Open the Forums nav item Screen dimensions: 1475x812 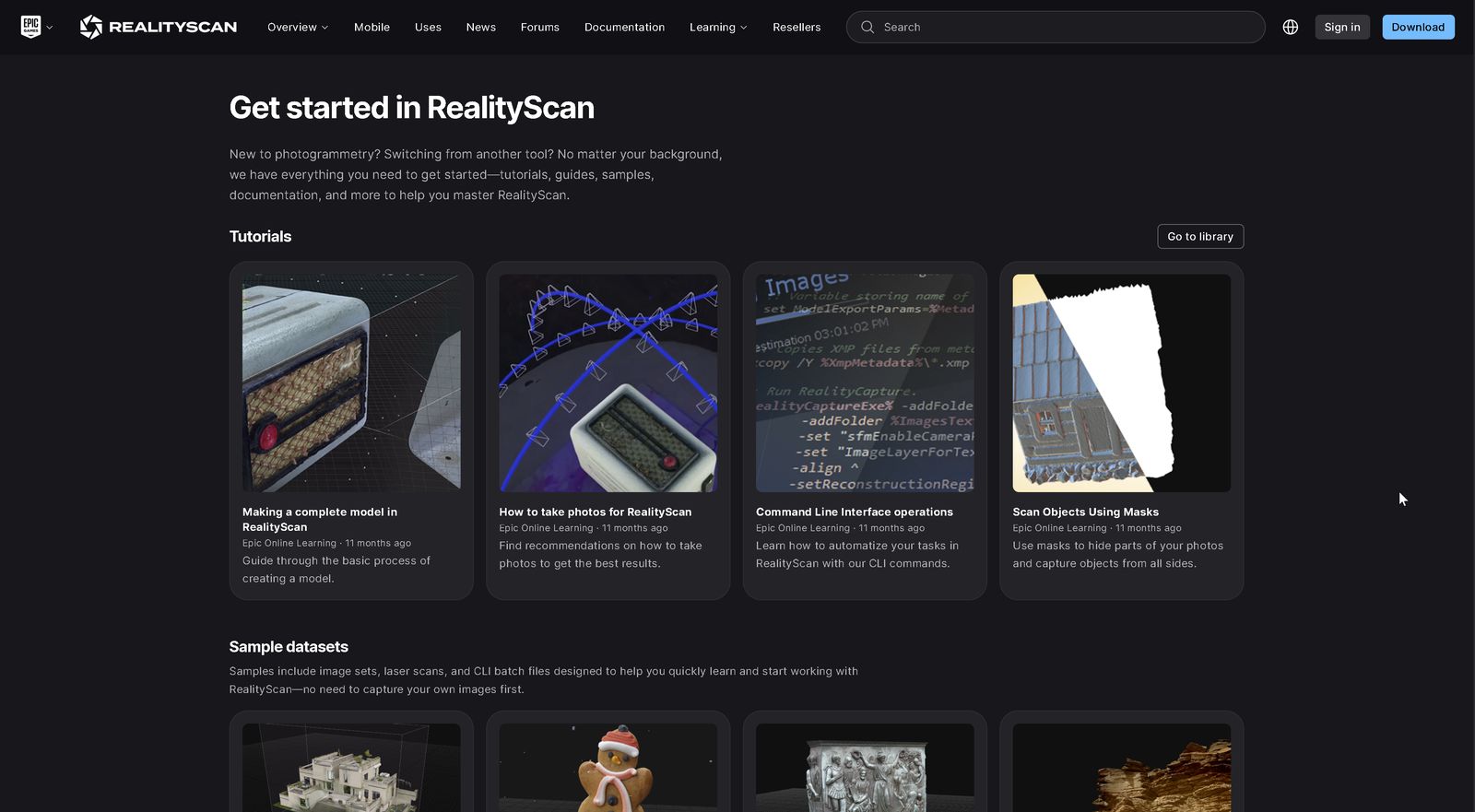(539, 27)
